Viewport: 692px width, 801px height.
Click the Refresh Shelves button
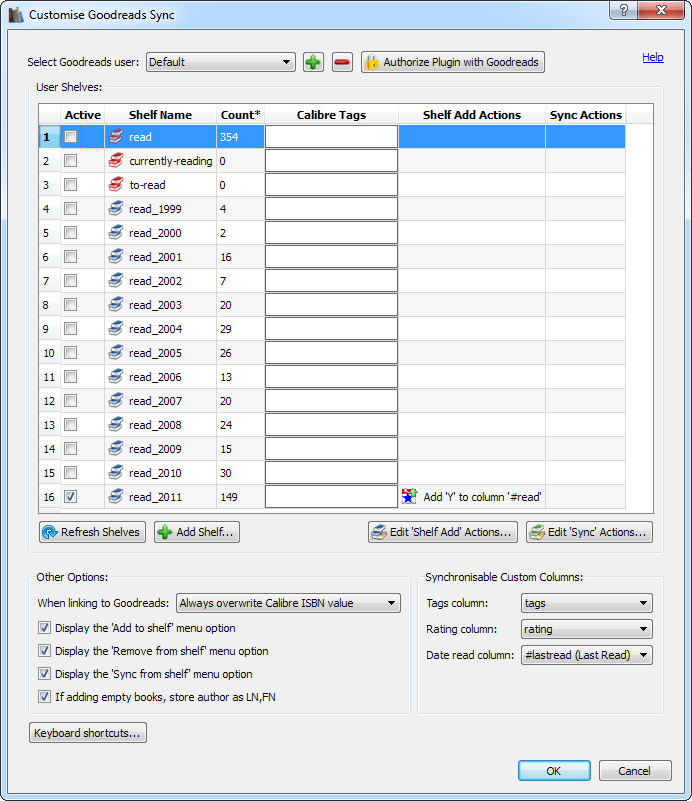point(92,532)
